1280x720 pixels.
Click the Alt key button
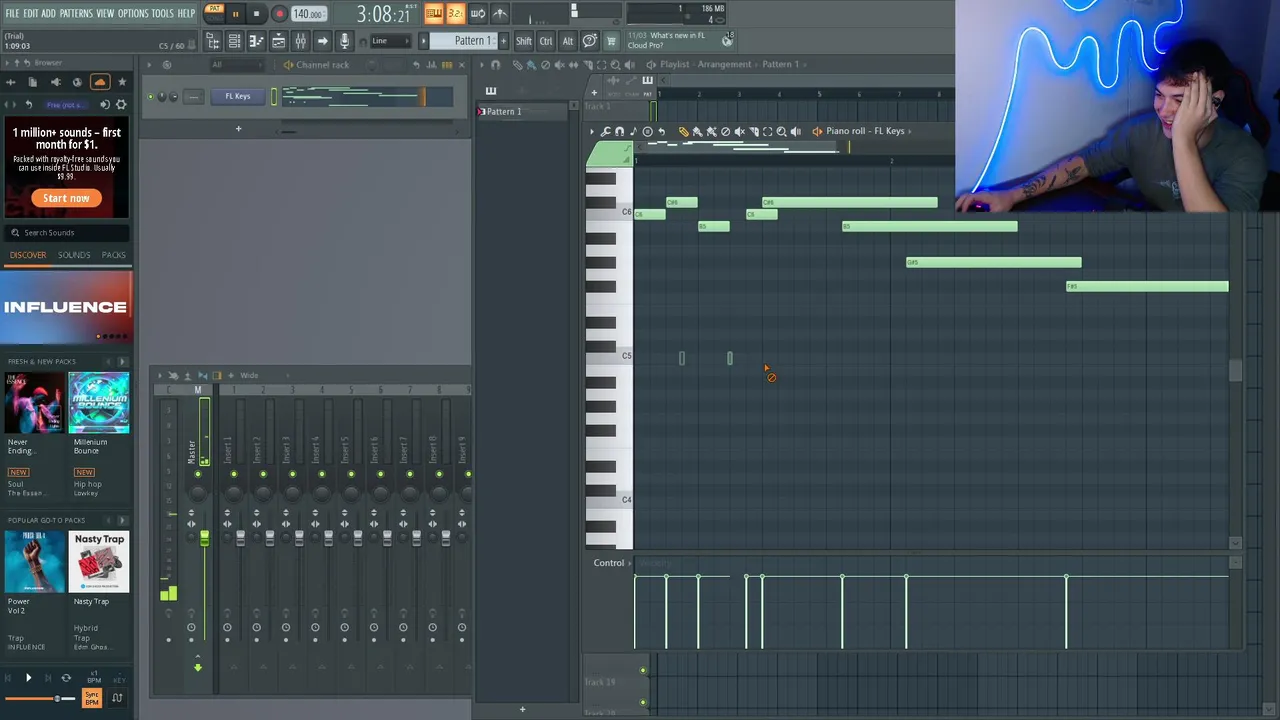[x=567, y=41]
